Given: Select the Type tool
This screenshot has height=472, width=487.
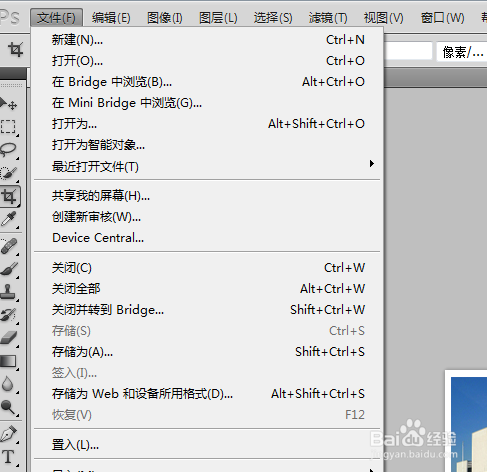Looking at the screenshot, I should tap(9, 457).
